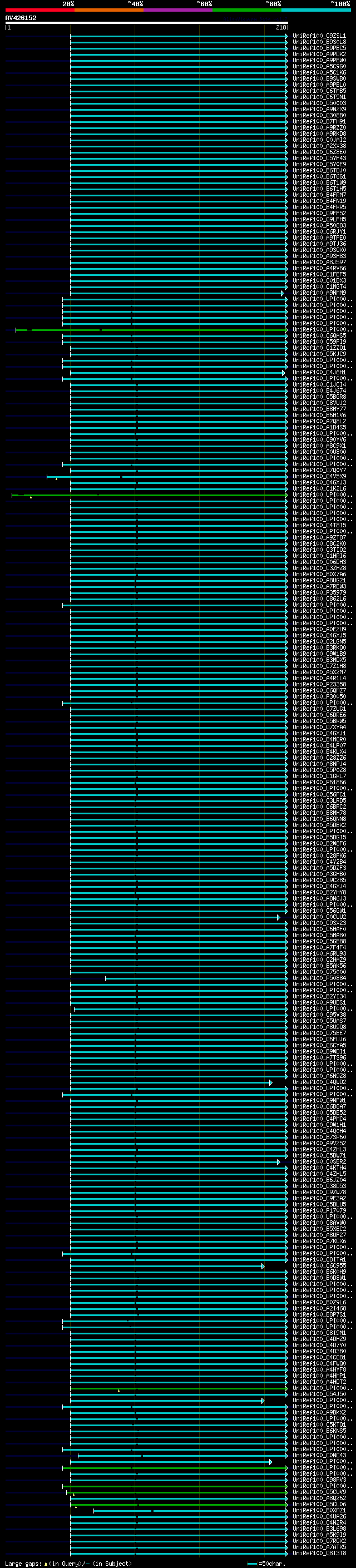Open hit UniRef100_B9SOL8

(319, 42)
